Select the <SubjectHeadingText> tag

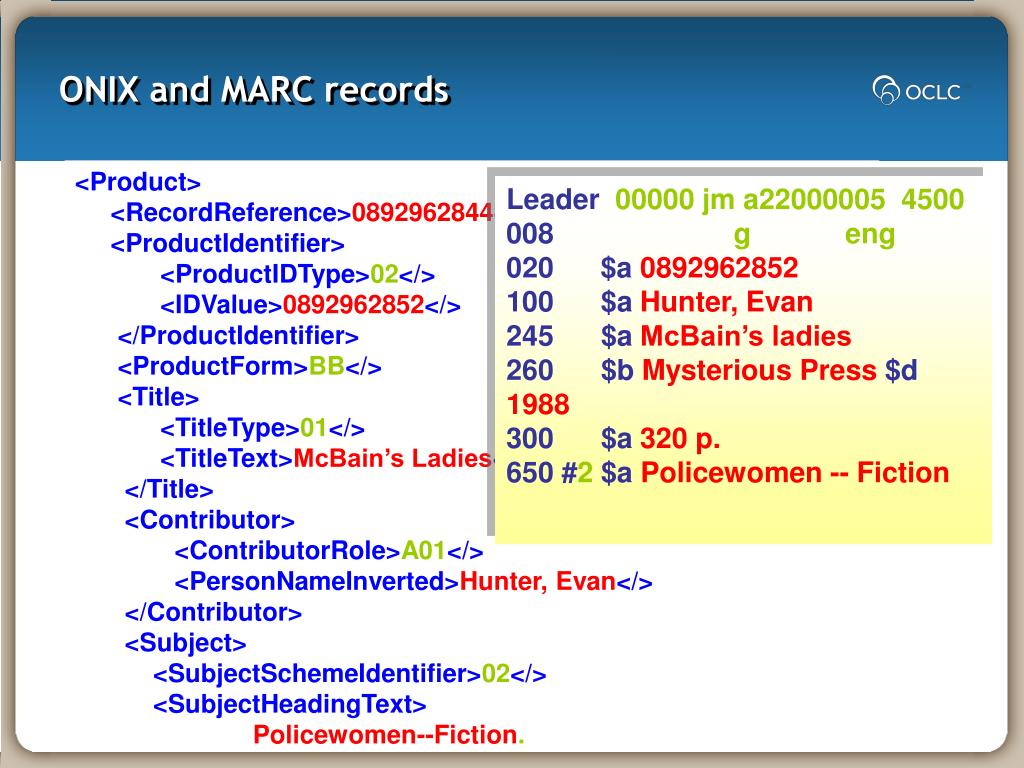tap(289, 705)
